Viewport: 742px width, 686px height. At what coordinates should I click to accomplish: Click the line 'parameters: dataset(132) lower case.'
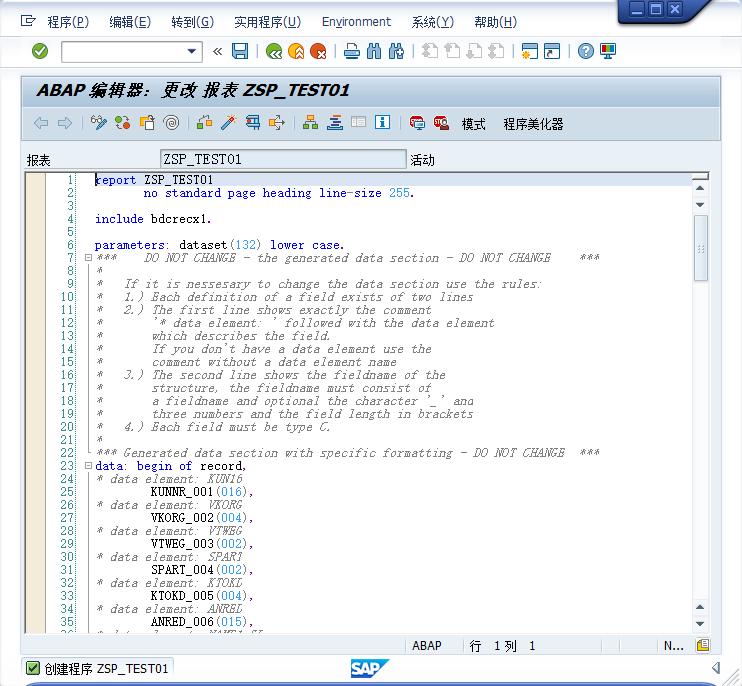(x=219, y=245)
